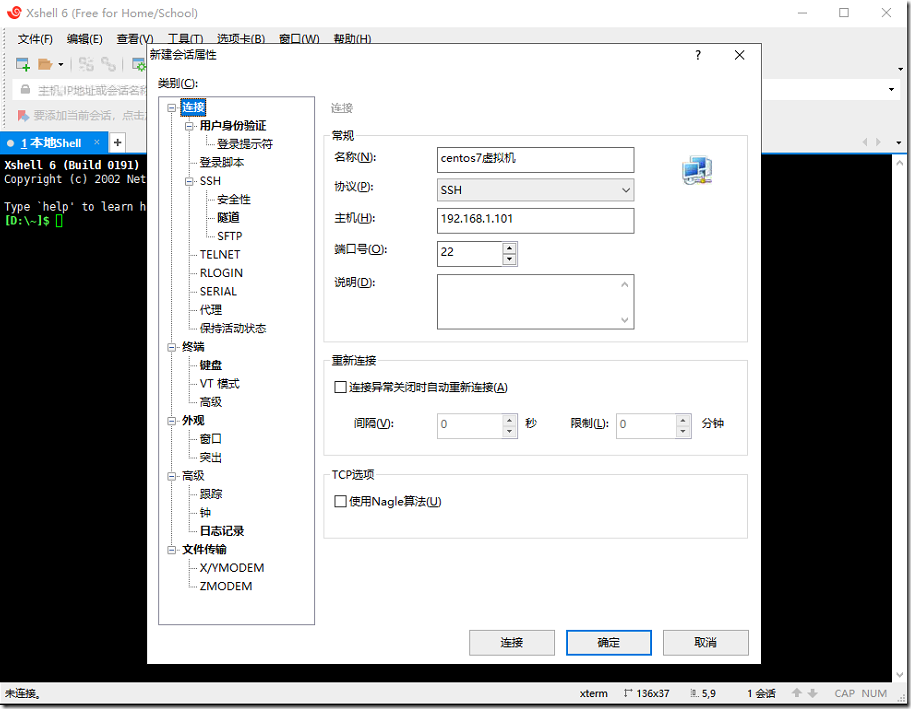Click the 名称 field containing centos7虚拟机
Screen dimensions: 911x709
coord(535,159)
